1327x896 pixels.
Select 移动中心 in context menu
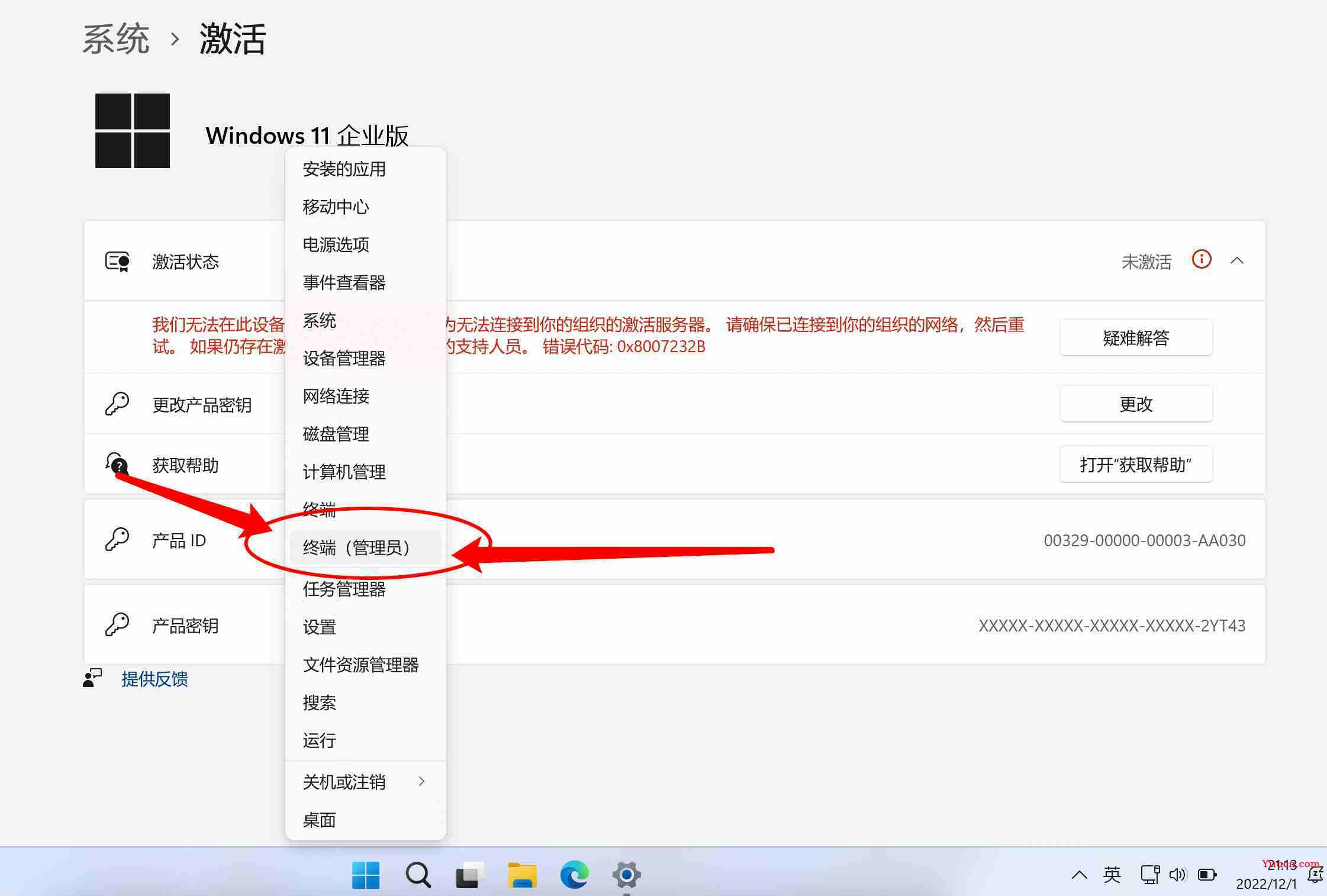click(365, 207)
